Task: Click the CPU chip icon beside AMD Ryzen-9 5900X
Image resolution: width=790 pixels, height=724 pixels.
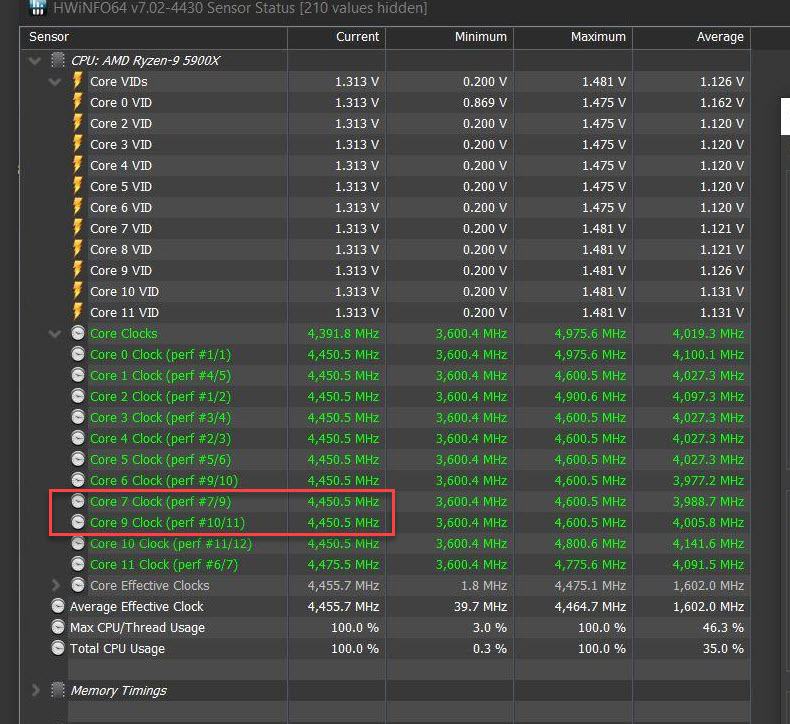Action: pyautogui.click(x=58, y=60)
